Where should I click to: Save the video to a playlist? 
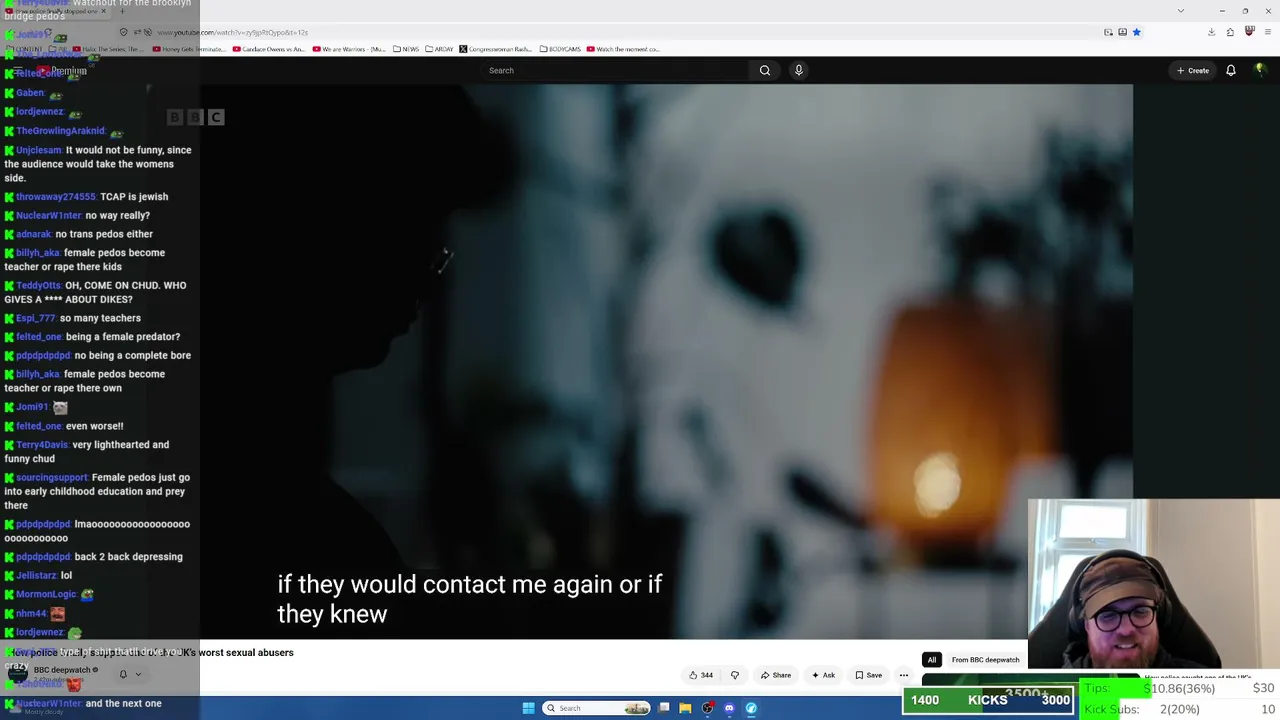(868, 675)
